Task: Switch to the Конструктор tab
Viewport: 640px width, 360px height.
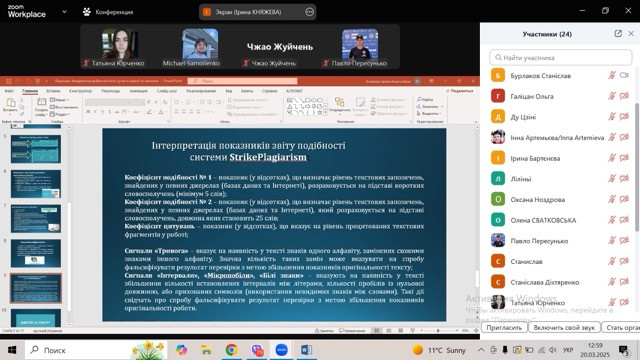Action: click(80, 91)
